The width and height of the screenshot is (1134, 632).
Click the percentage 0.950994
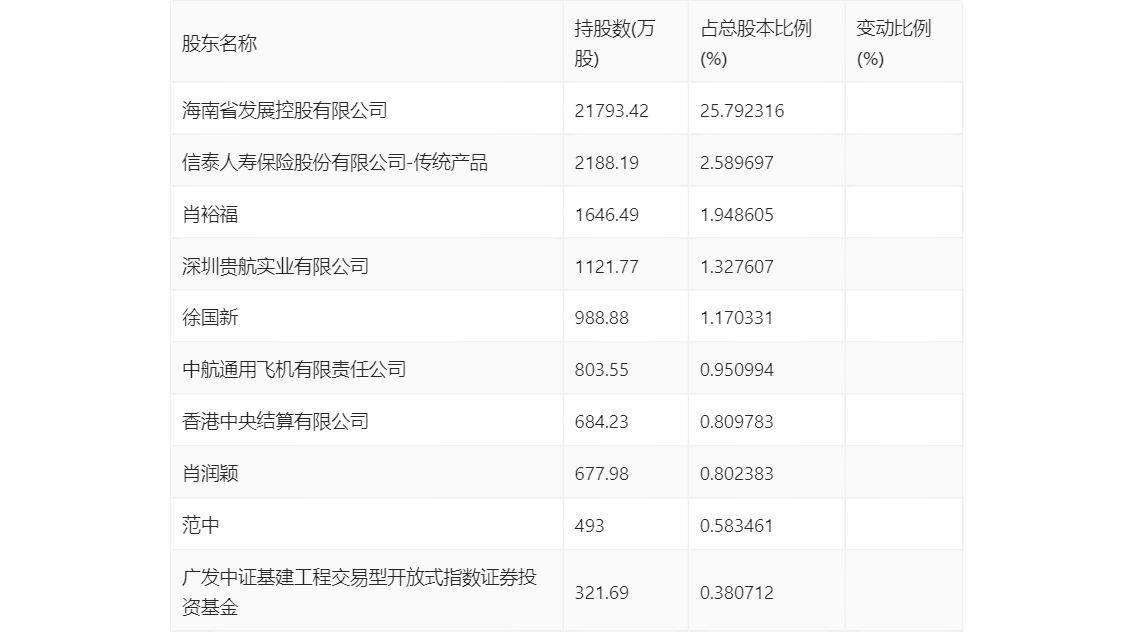[736, 370]
